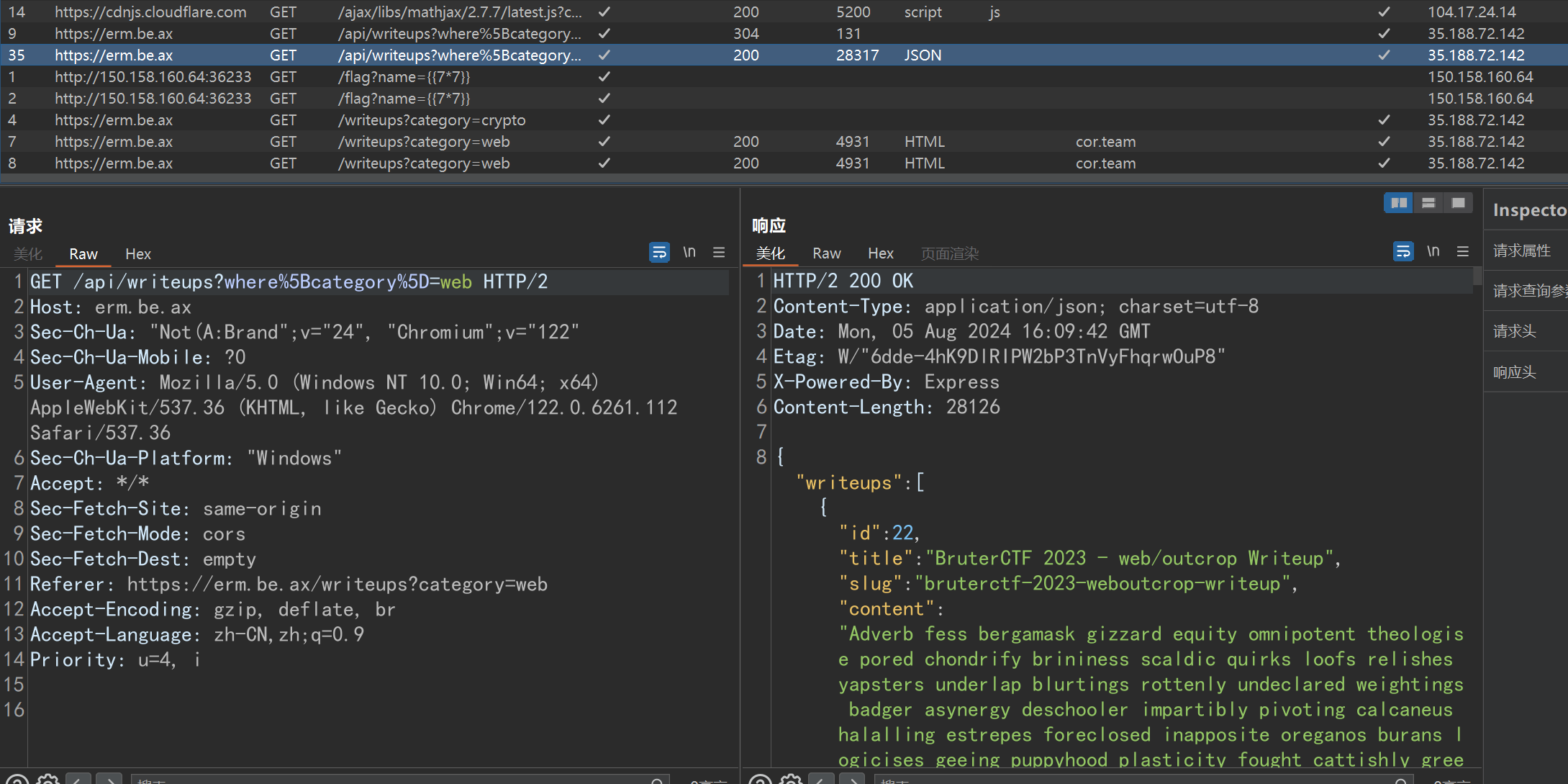
Task: Open the 页面渲染 render tab
Action: pyautogui.click(x=950, y=253)
